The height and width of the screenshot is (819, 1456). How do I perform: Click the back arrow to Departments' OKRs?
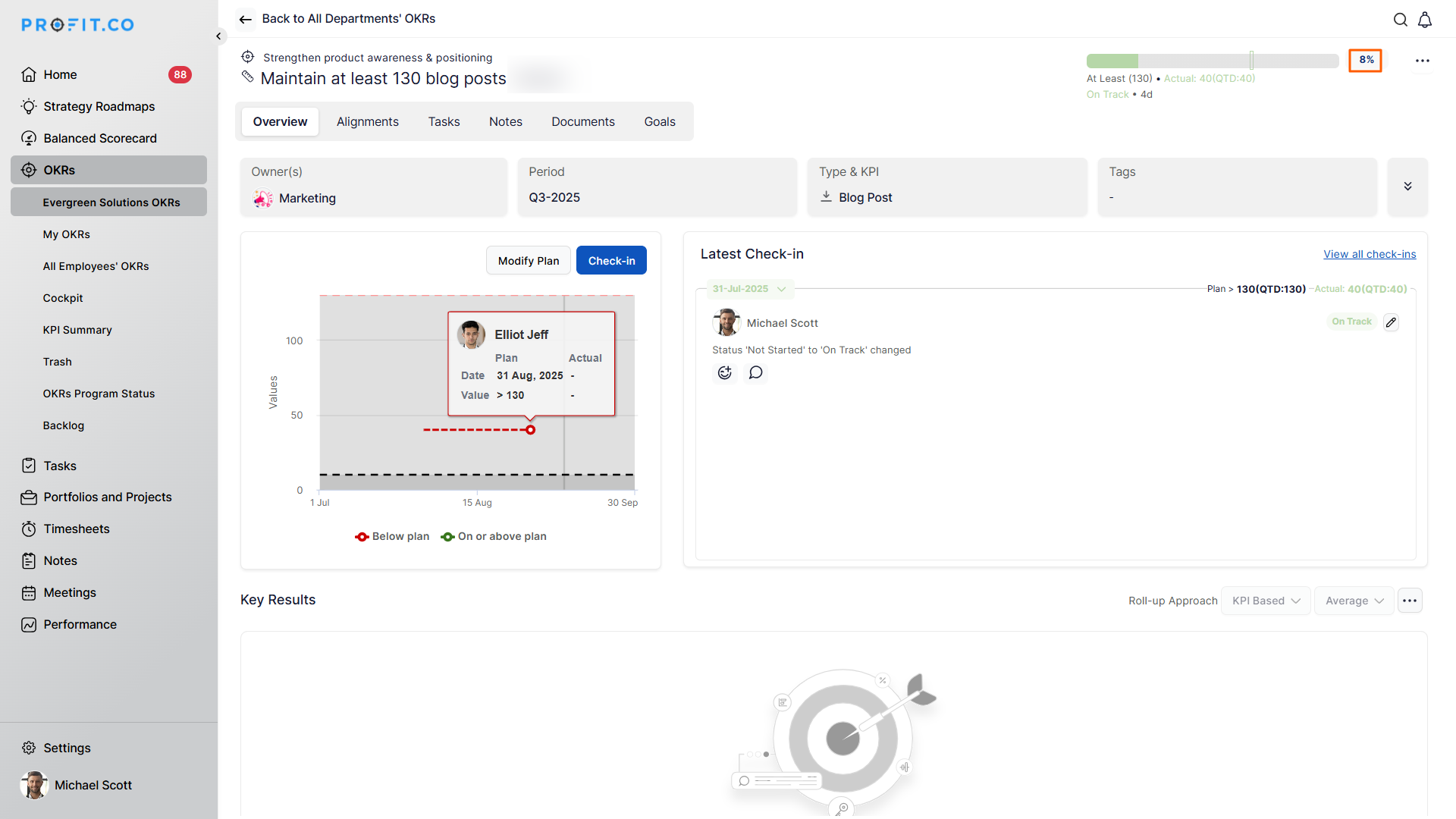(245, 19)
